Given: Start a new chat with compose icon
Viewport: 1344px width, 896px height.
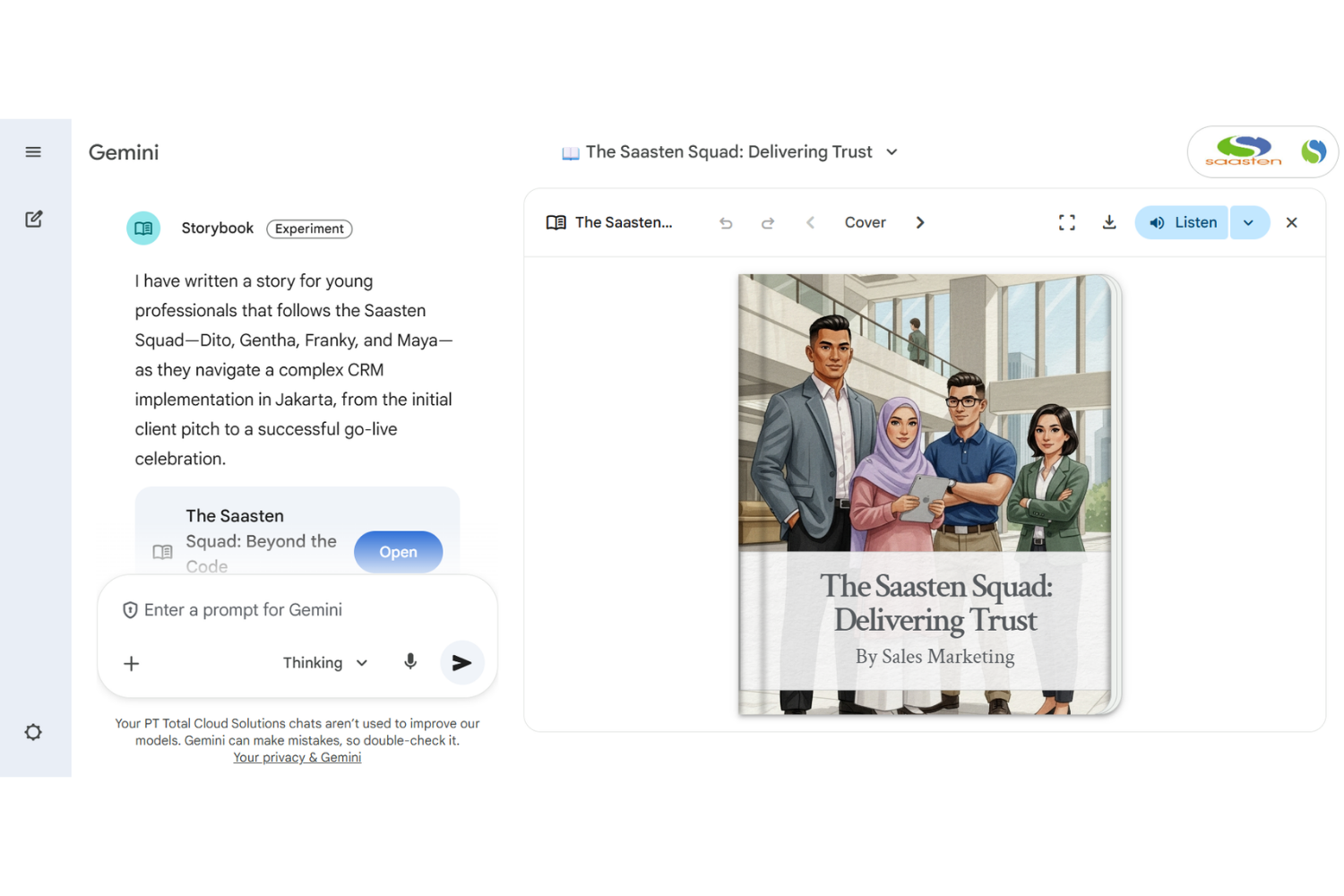Looking at the screenshot, I should (34, 220).
